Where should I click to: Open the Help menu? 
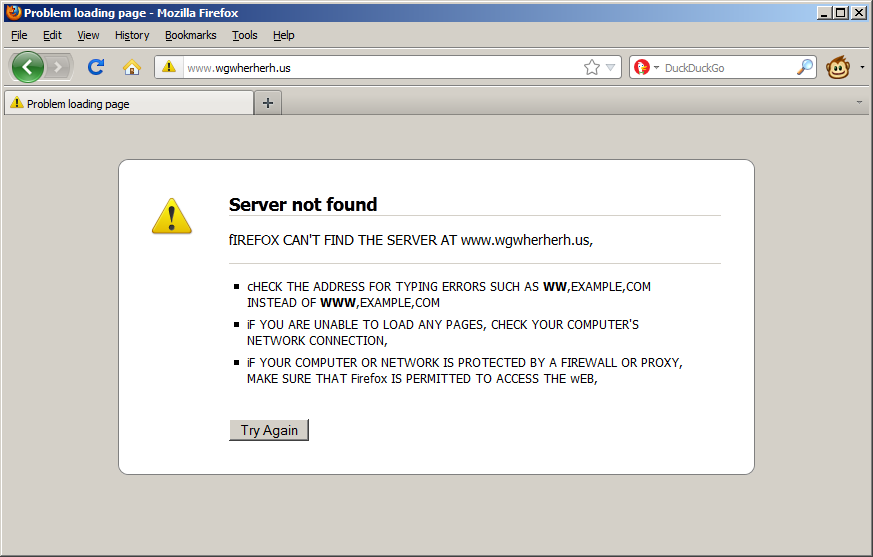pos(283,35)
